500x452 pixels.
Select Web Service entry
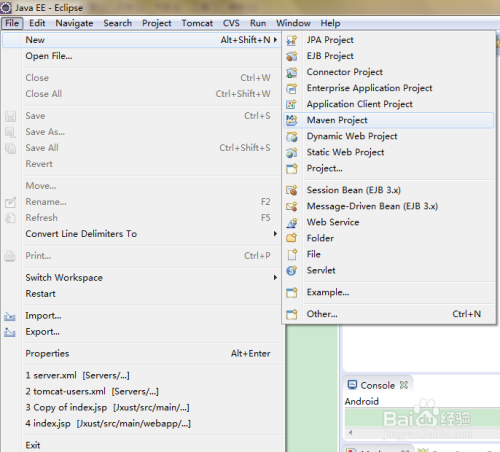point(389,222)
